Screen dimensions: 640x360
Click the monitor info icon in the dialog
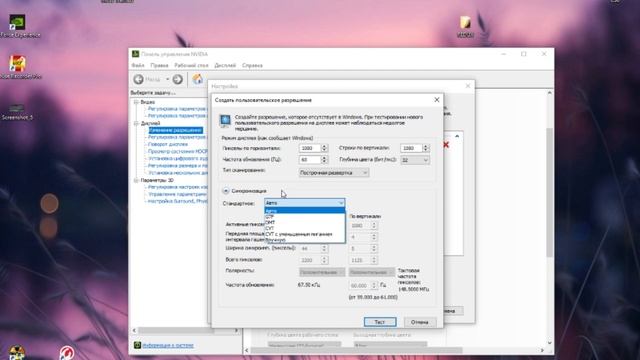[x=225, y=121]
